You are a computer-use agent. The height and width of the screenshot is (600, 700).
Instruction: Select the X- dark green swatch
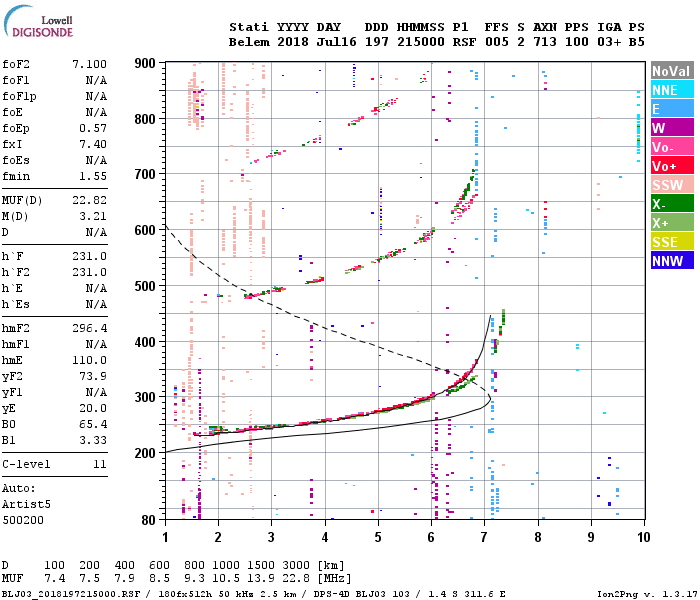coord(672,204)
